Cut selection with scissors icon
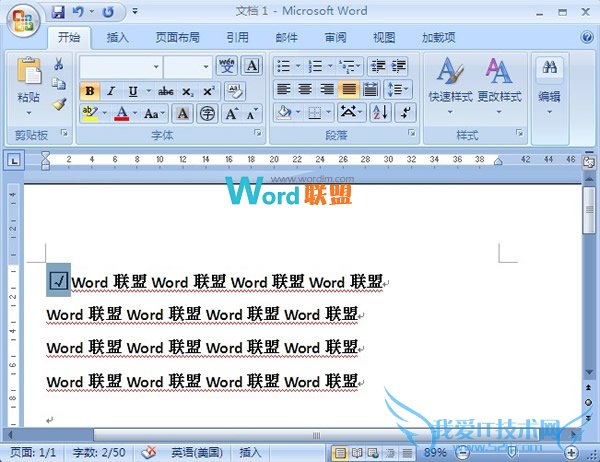Viewport: 600px width, 462px height. pos(59,64)
